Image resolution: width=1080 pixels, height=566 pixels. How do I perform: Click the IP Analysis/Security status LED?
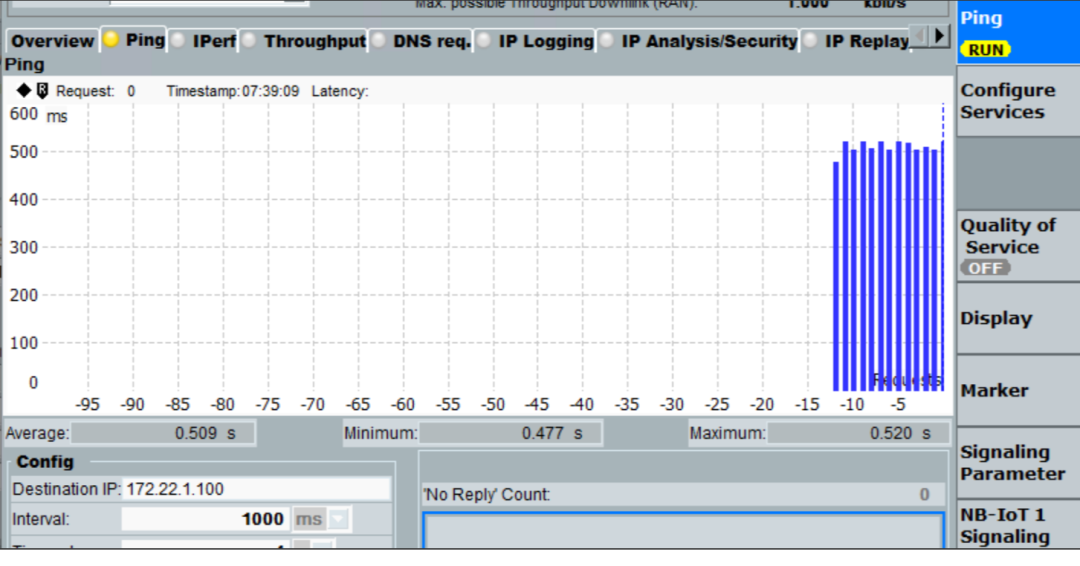tap(607, 41)
